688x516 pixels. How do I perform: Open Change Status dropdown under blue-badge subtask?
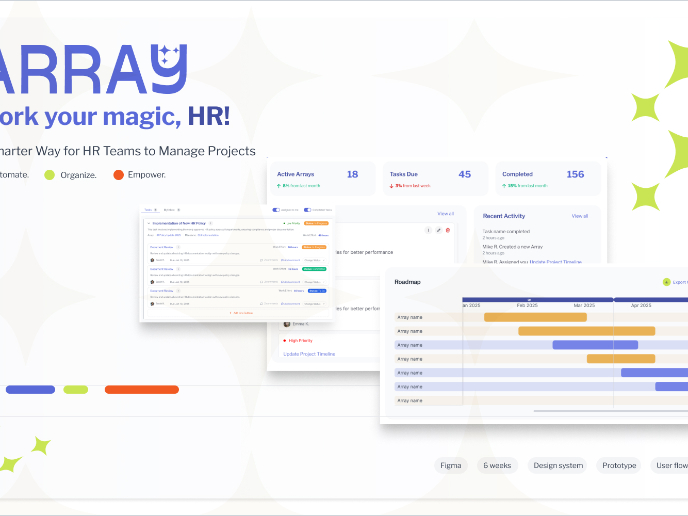(314, 304)
